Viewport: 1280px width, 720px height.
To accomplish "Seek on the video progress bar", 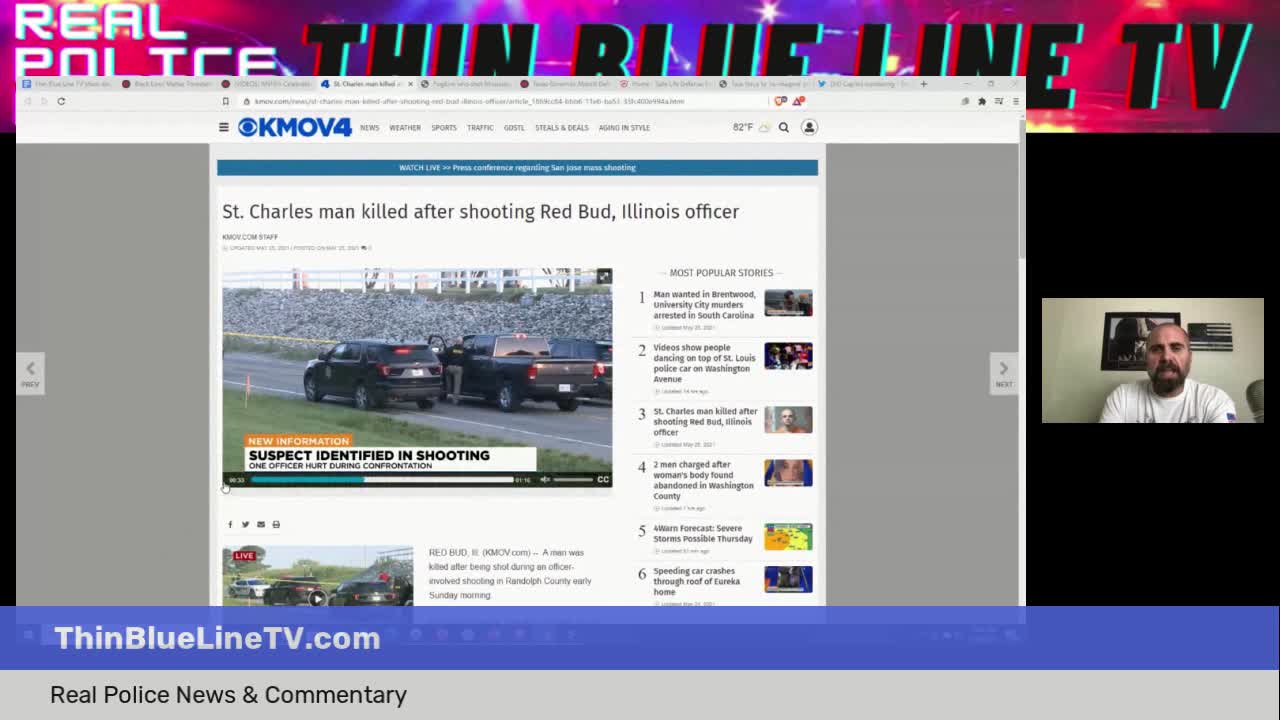I will 382,480.
